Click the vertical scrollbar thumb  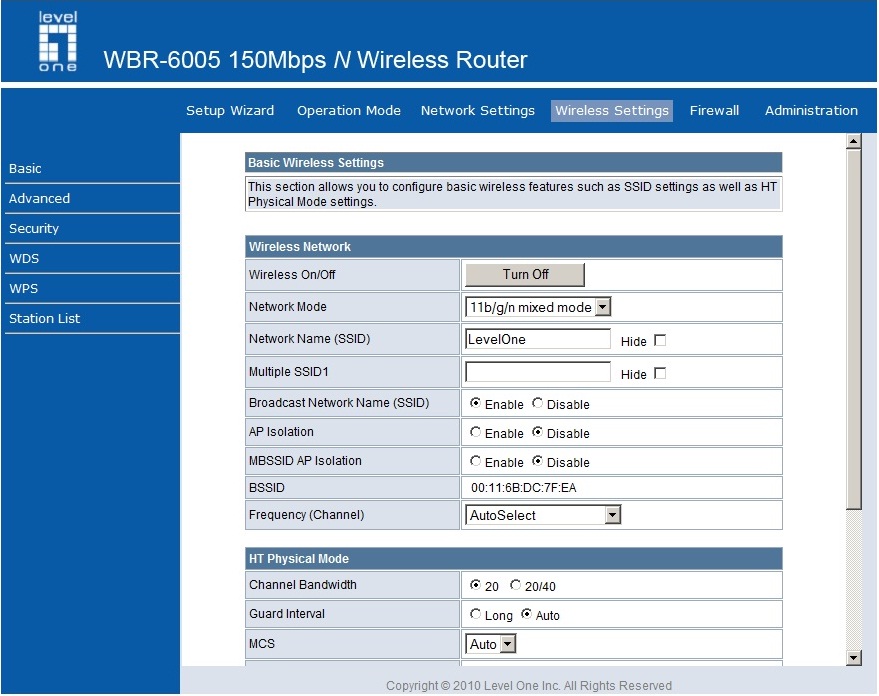853,329
